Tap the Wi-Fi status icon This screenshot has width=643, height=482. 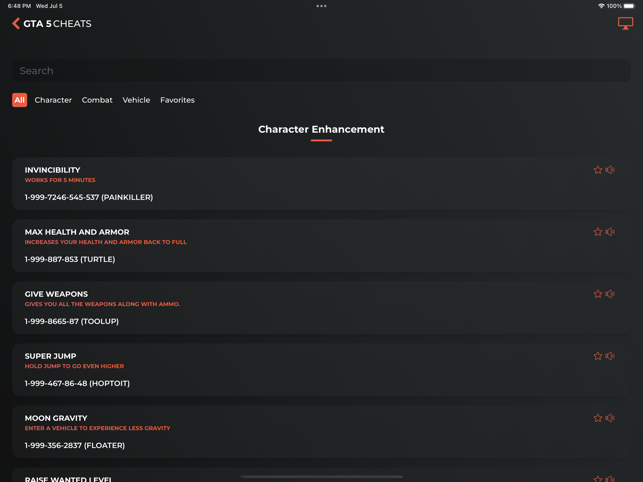pos(601,6)
